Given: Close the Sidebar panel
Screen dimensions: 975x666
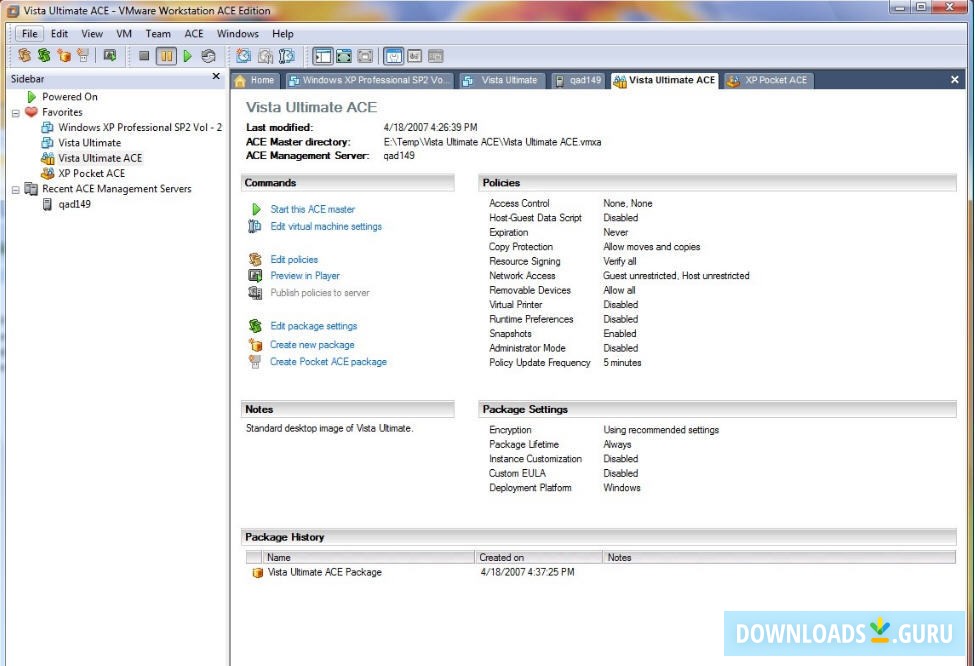Looking at the screenshot, I should [216, 77].
